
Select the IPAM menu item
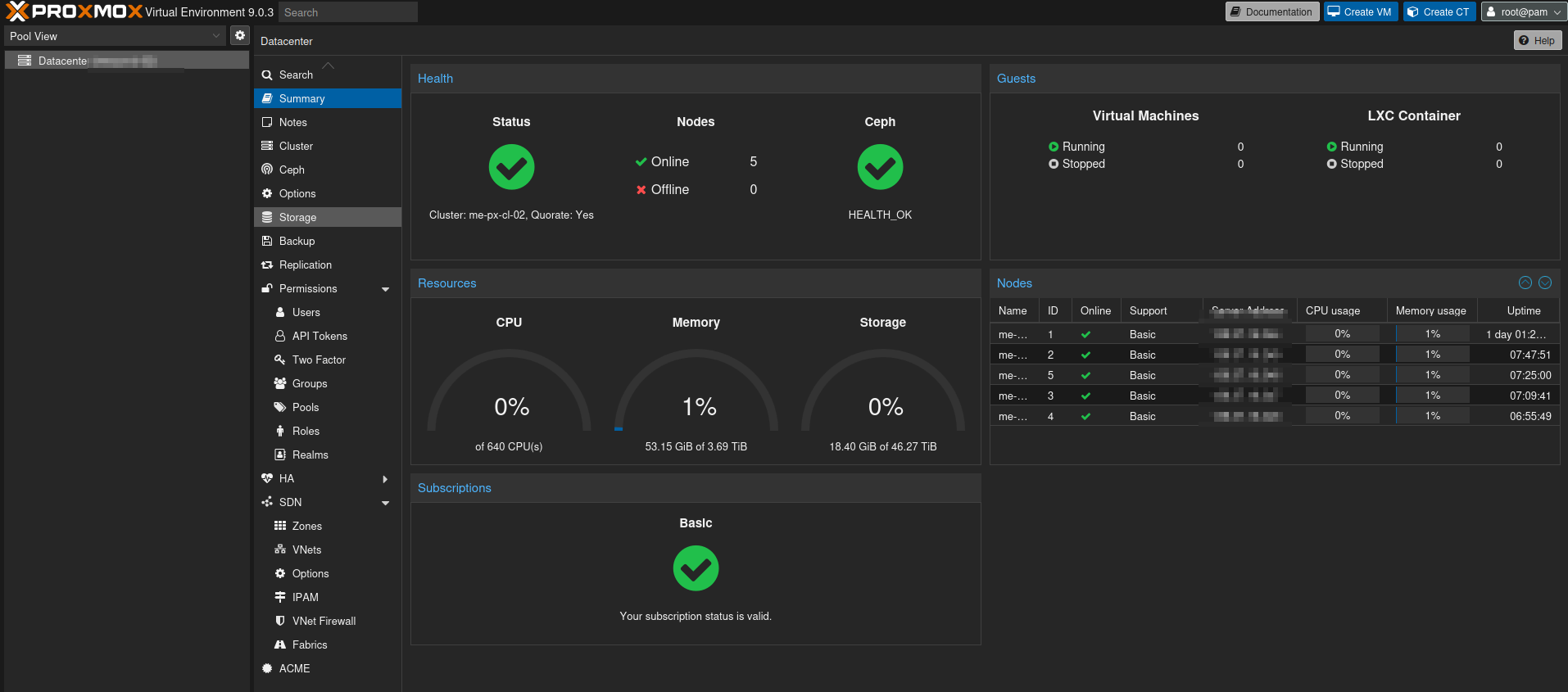(328, 597)
